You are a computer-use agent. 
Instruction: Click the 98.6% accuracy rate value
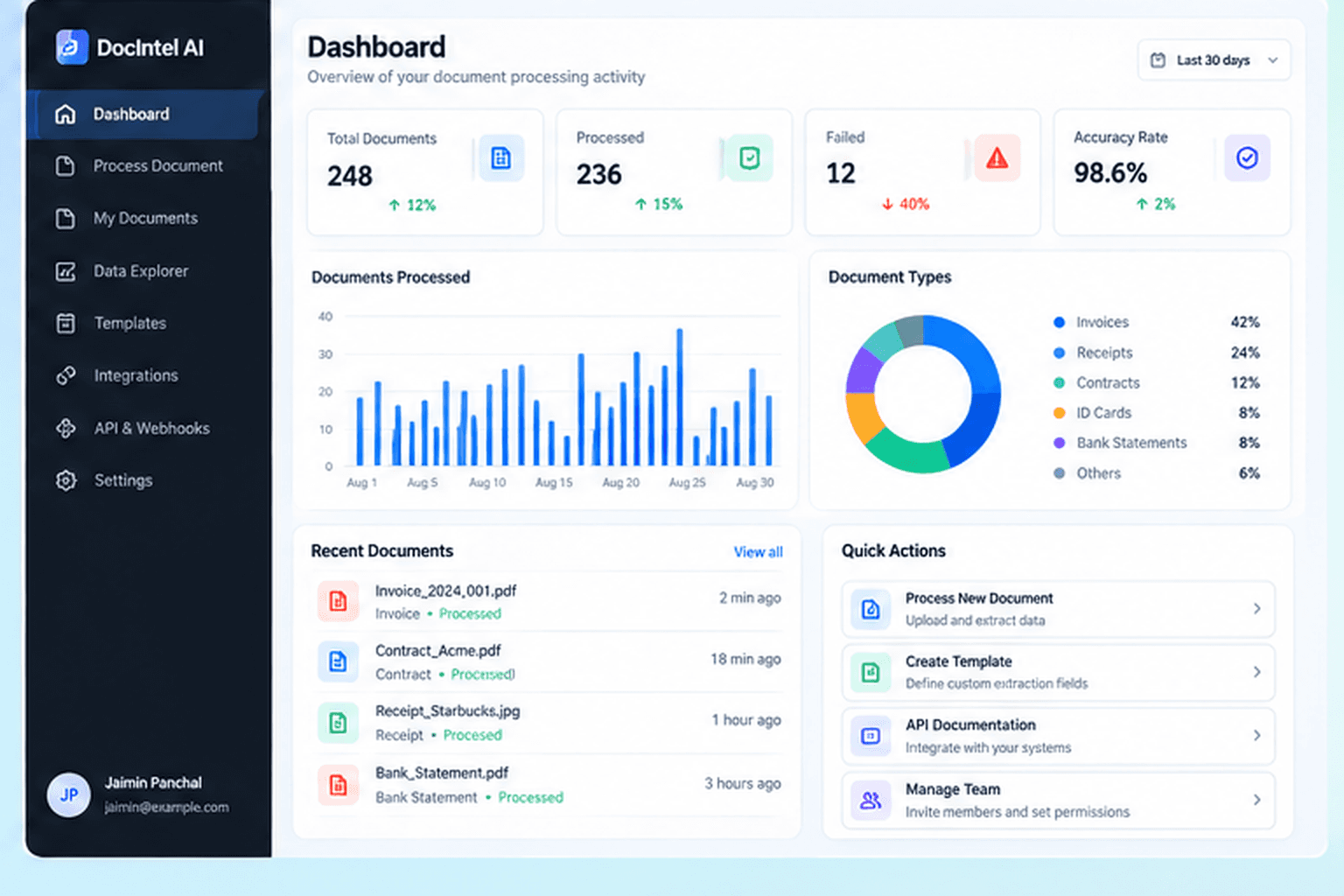(x=1110, y=173)
